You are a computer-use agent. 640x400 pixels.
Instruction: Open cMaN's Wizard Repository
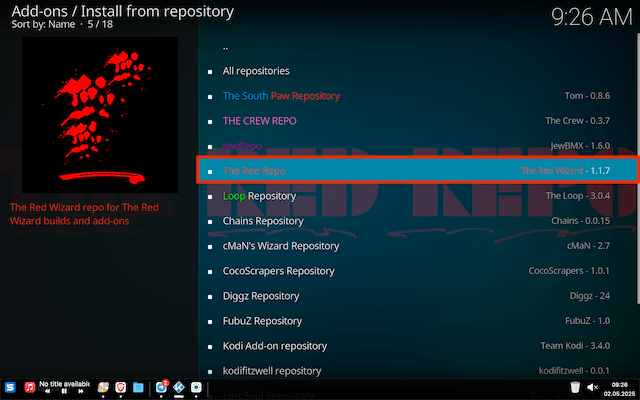pos(417,246)
